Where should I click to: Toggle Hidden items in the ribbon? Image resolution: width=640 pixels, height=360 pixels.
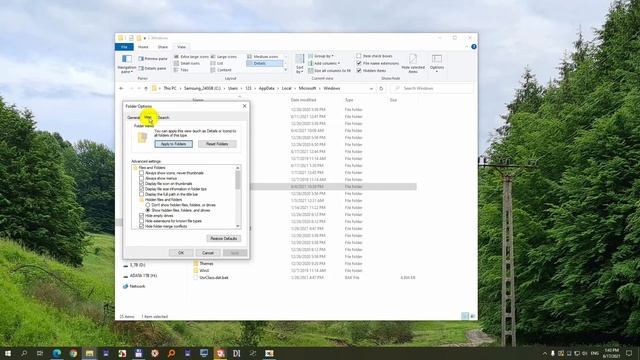[x=371, y=71]
